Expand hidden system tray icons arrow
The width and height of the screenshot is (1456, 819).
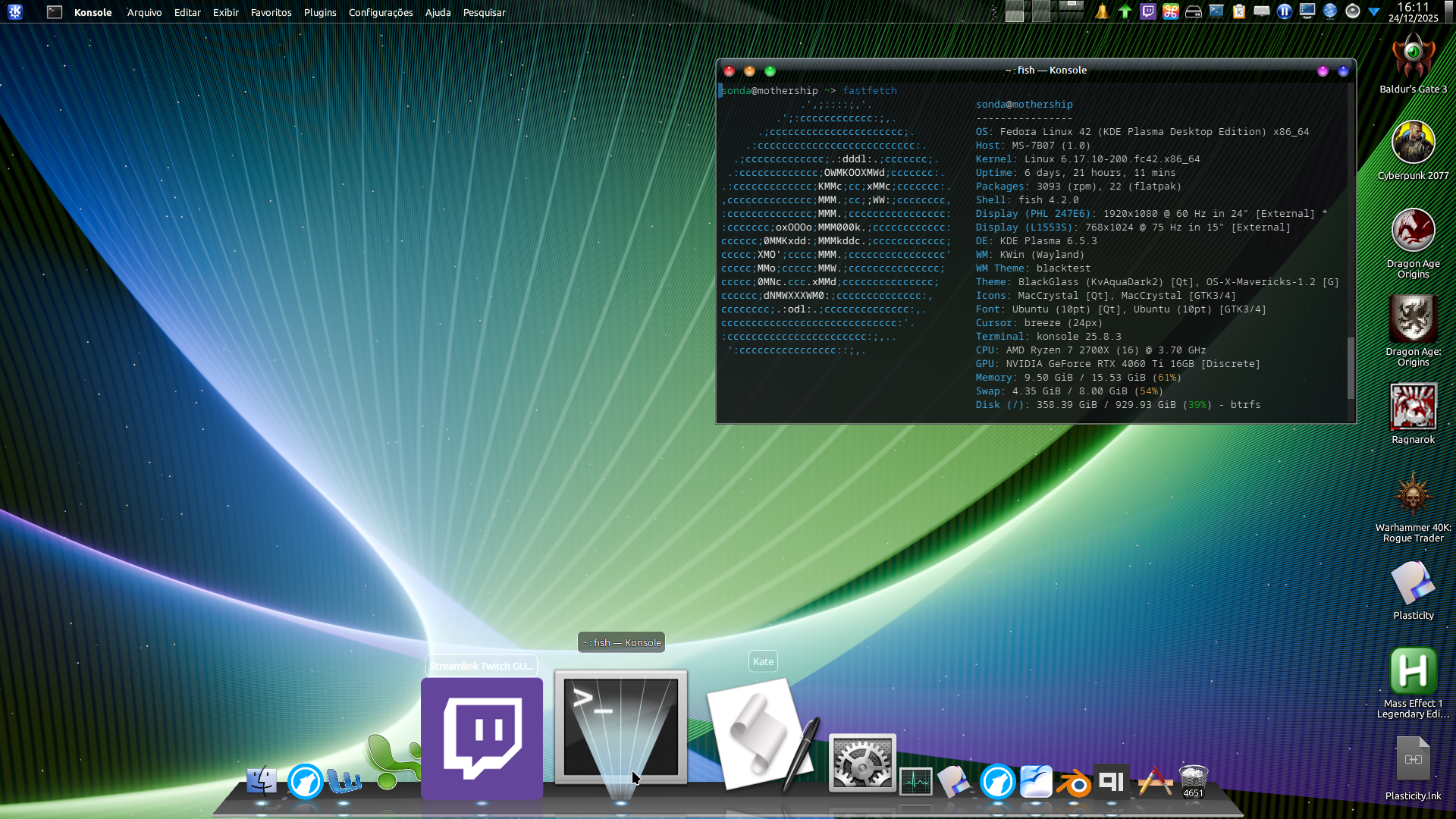1373,11
